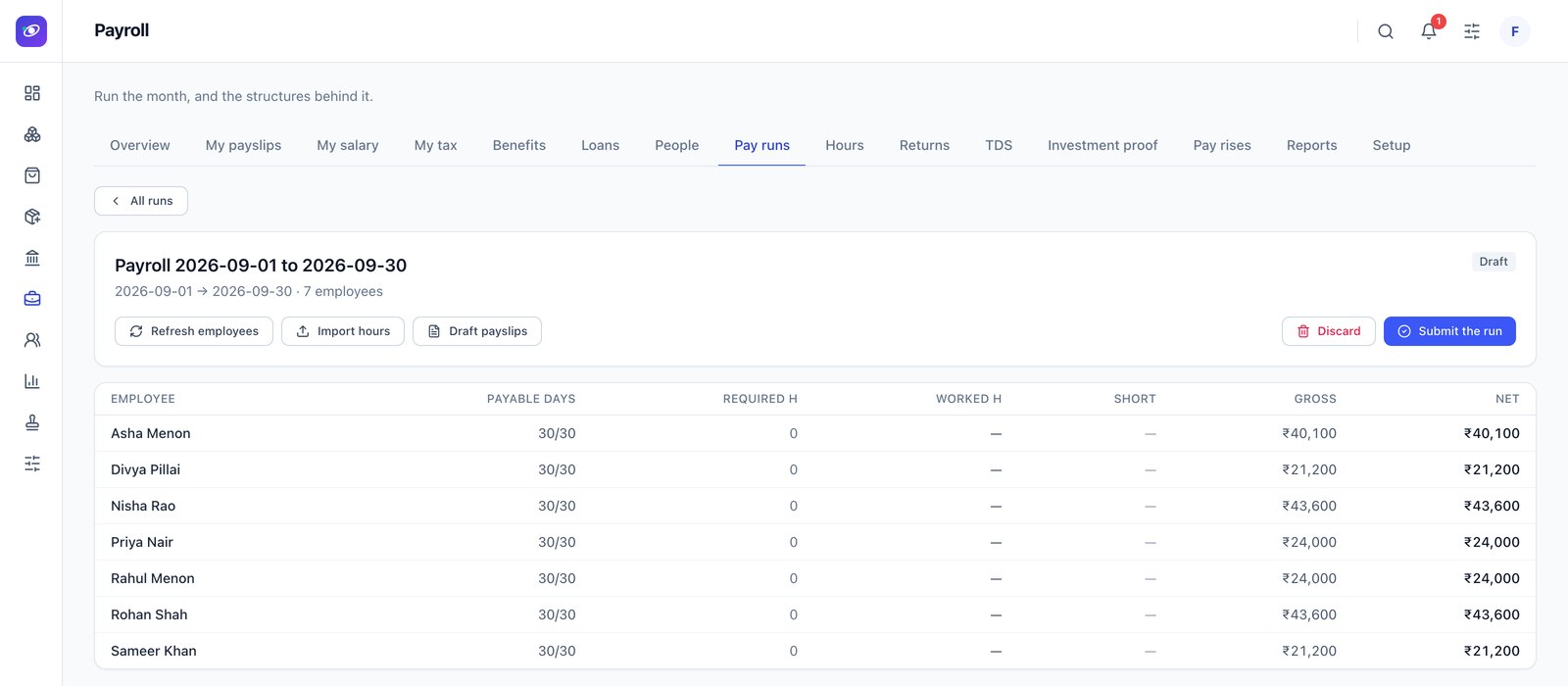Click the Employee column header
Image resolution: width=1568 pixels, height=686 pixels.
(143, 399)
